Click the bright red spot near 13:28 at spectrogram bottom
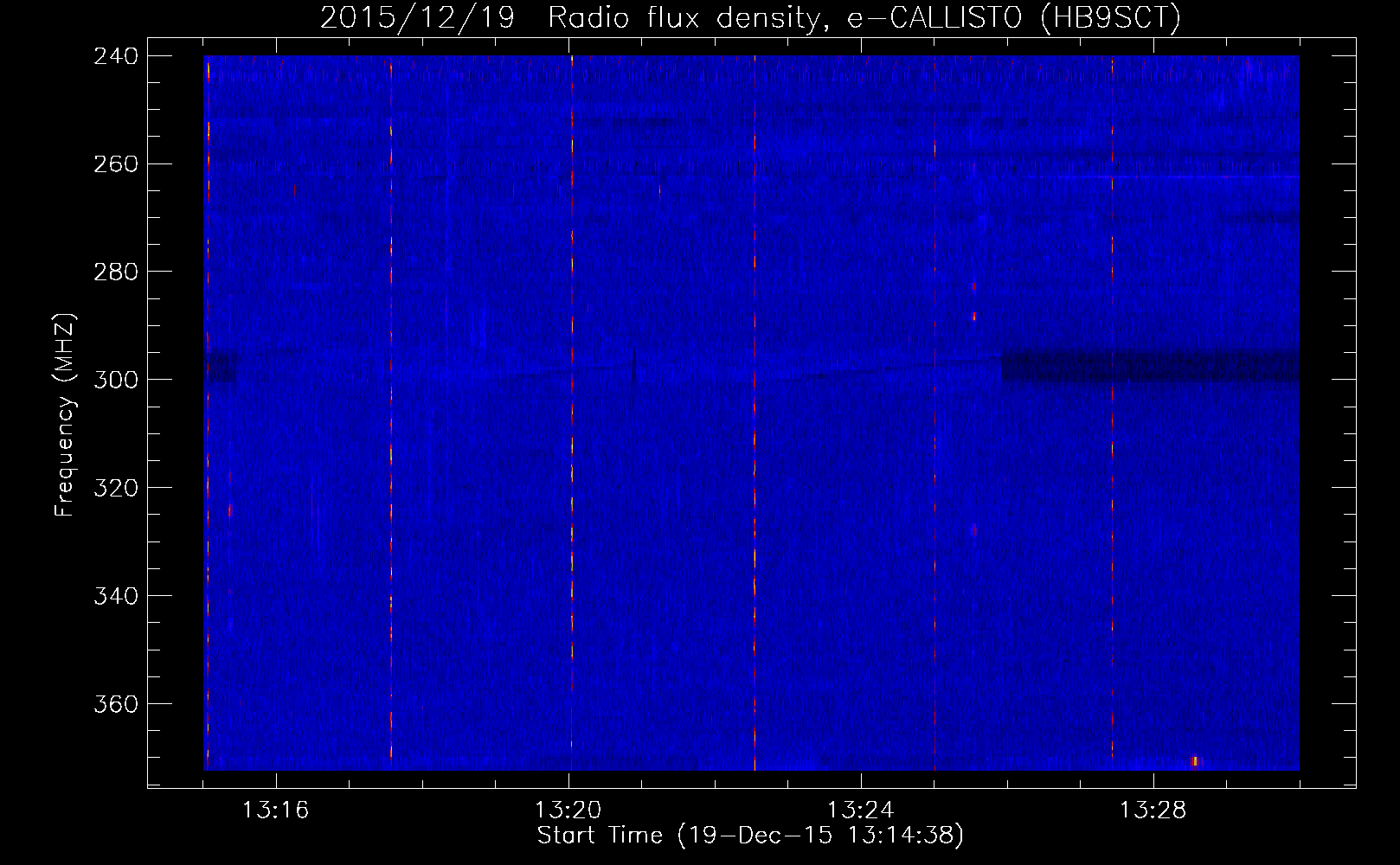 point(1195,761)
